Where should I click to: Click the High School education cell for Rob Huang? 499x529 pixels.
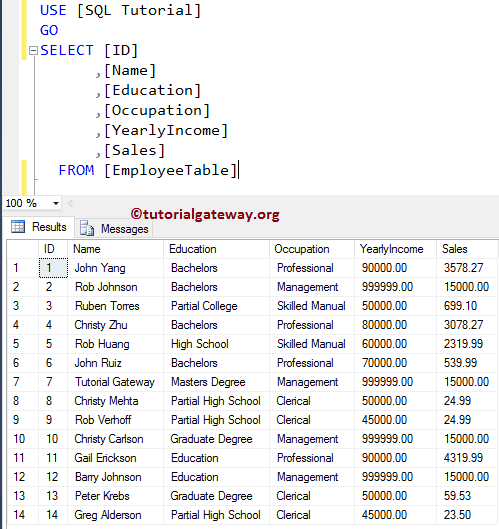click(x=216, y=344)
